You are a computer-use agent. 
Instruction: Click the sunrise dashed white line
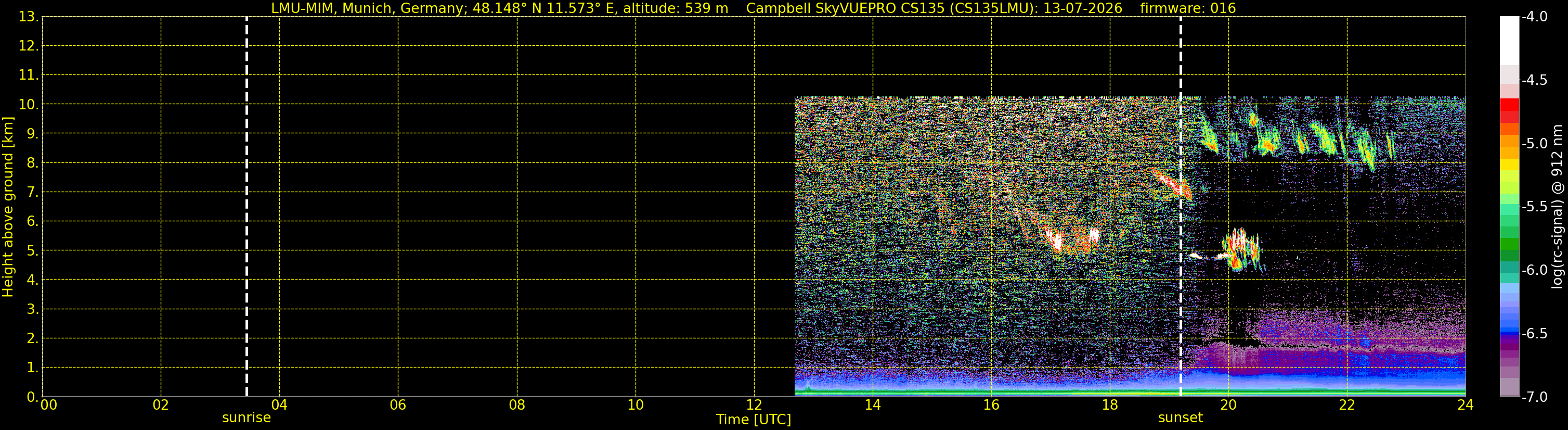[247, 207]
